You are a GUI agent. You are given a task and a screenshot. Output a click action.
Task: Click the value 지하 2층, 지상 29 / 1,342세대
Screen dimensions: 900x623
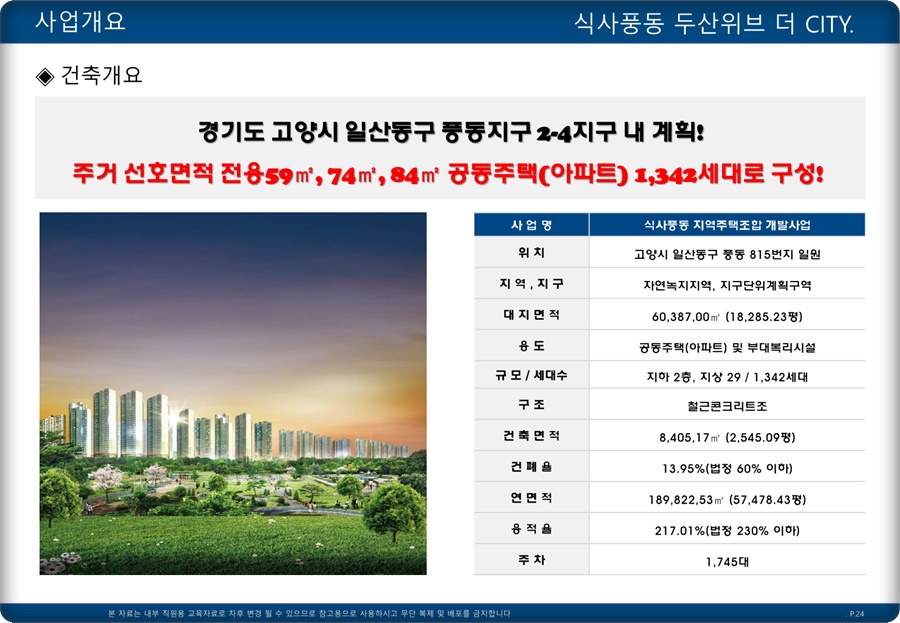[727, 377]
